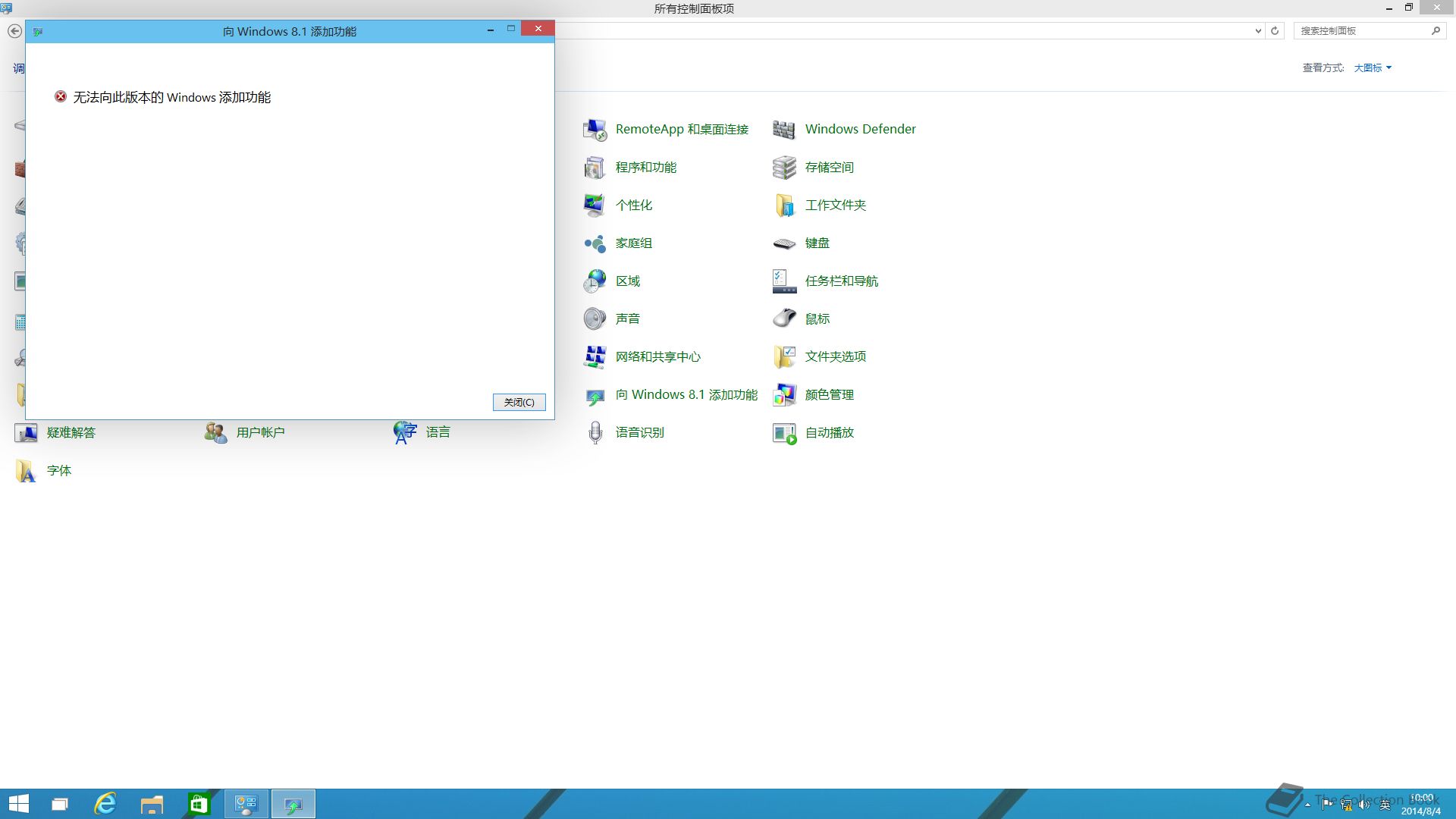Open the 自动播放 icon
The image size is (1456, 819).
pos(784,433)
